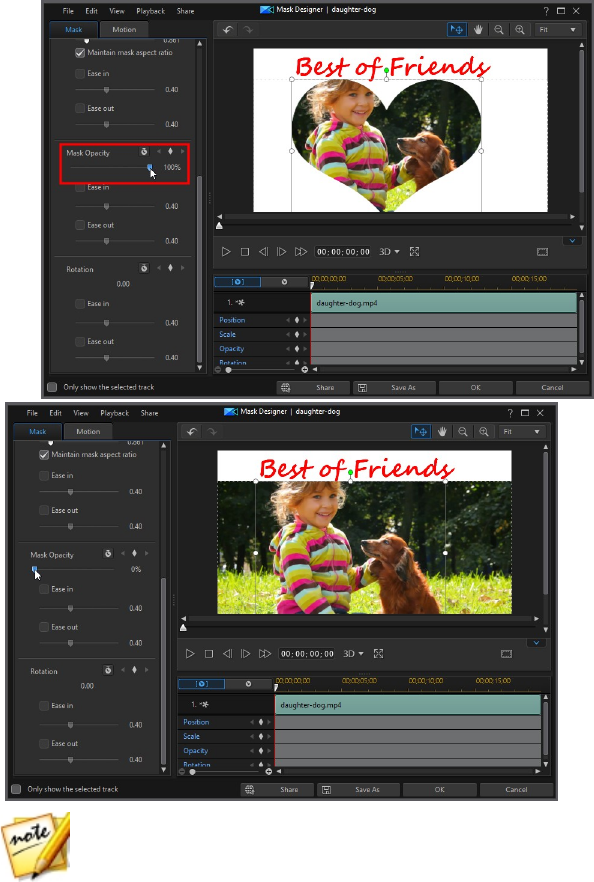The image size is (594, 882).
Task: Switch to Motion tab in full-photo preview window
Action: 88,432
